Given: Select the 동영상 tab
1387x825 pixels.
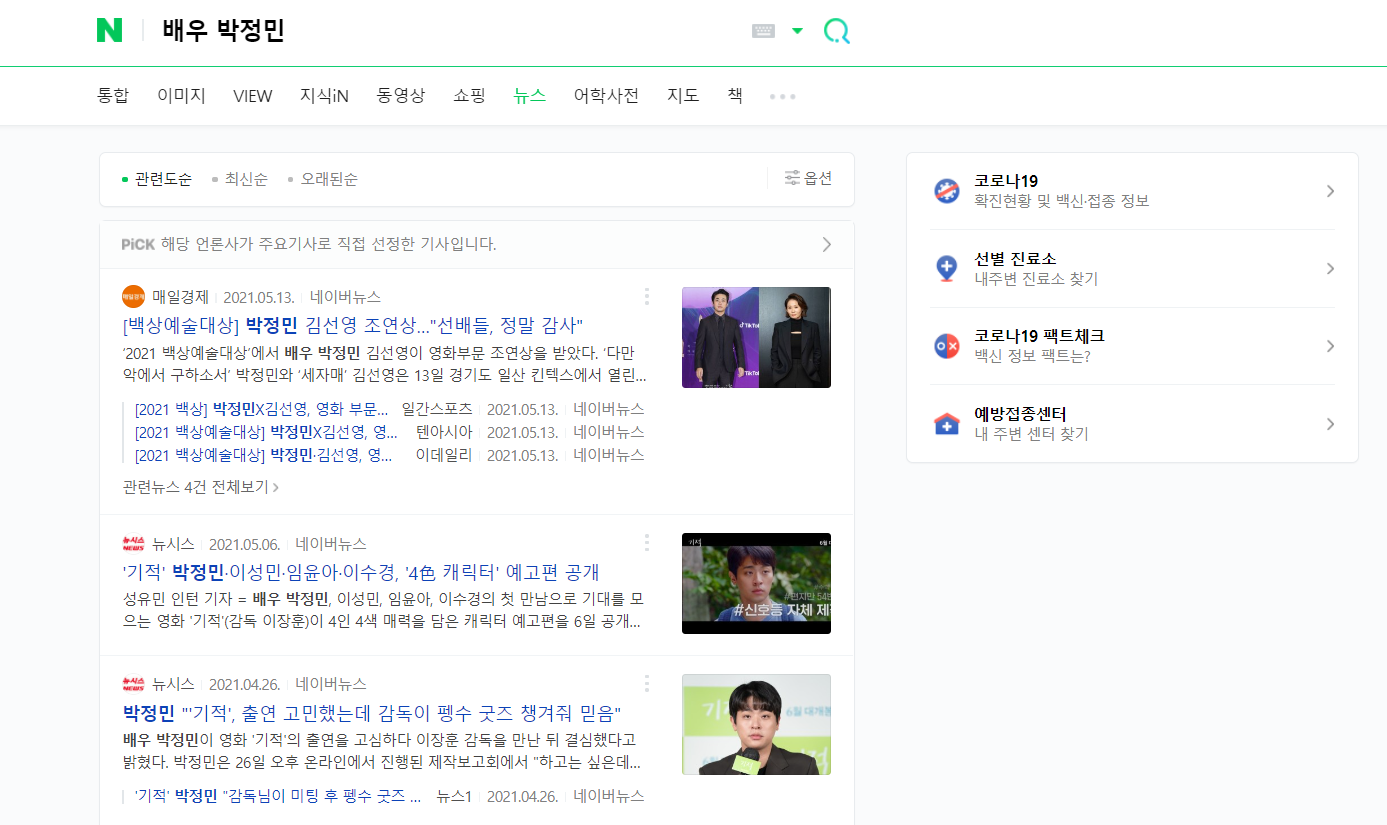Looking at the screenshot, I should click(400, 96).
